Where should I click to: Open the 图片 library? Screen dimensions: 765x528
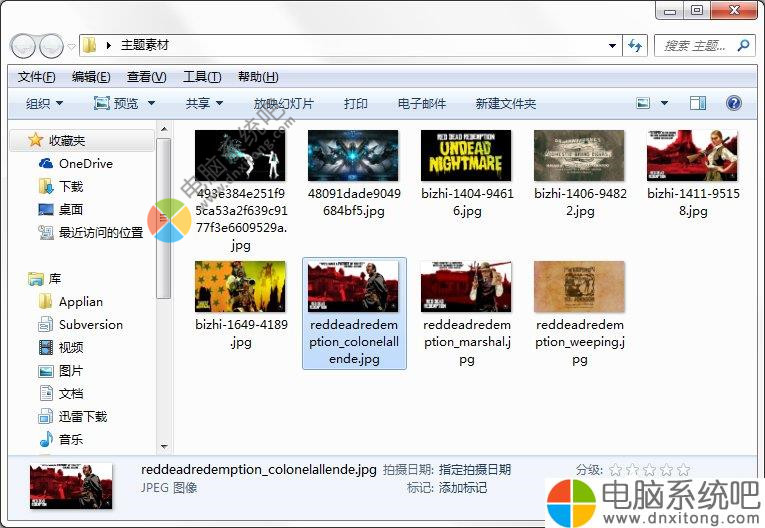60,371
